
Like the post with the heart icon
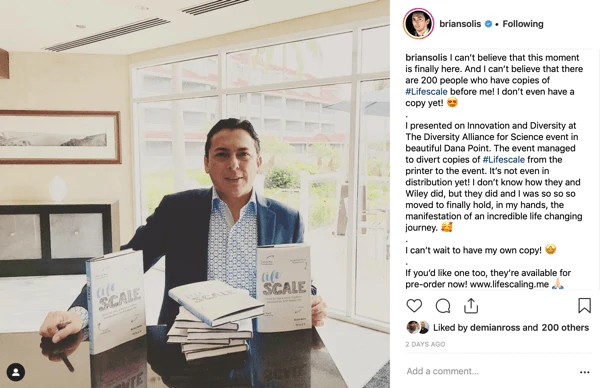[414, 306]
